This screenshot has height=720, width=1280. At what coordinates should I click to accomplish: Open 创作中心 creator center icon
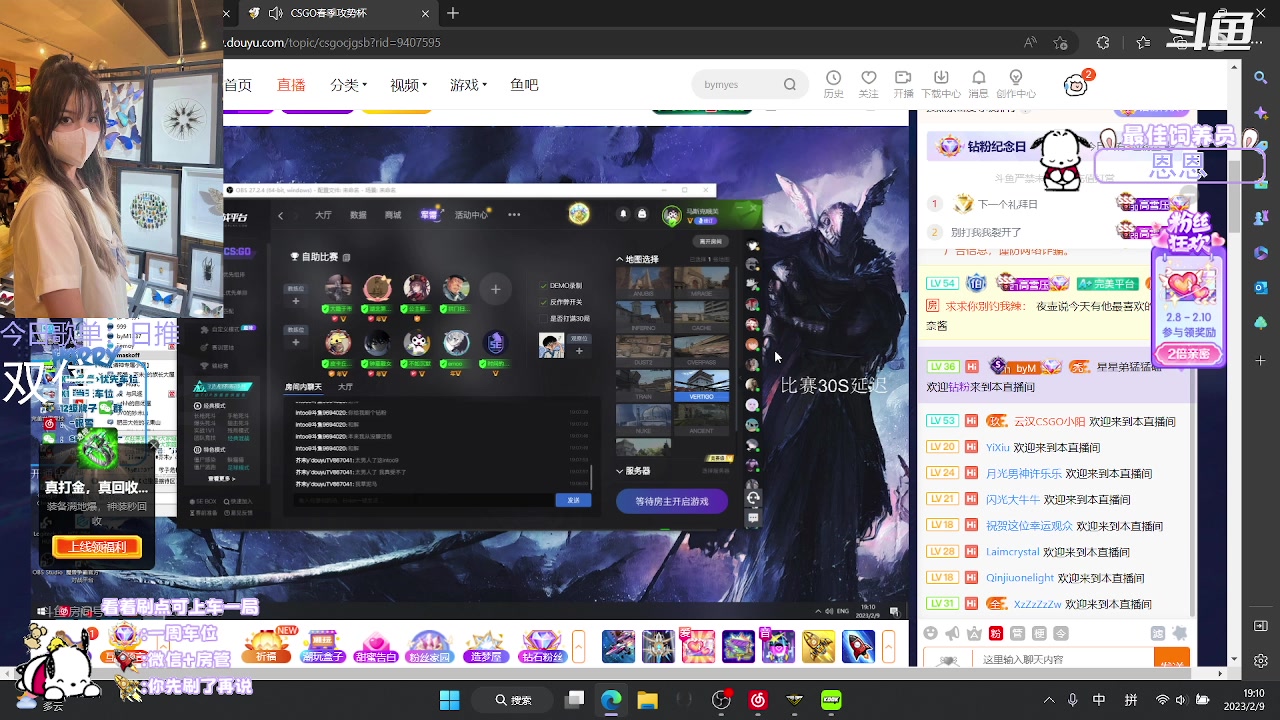click(x=1016, y=83)
